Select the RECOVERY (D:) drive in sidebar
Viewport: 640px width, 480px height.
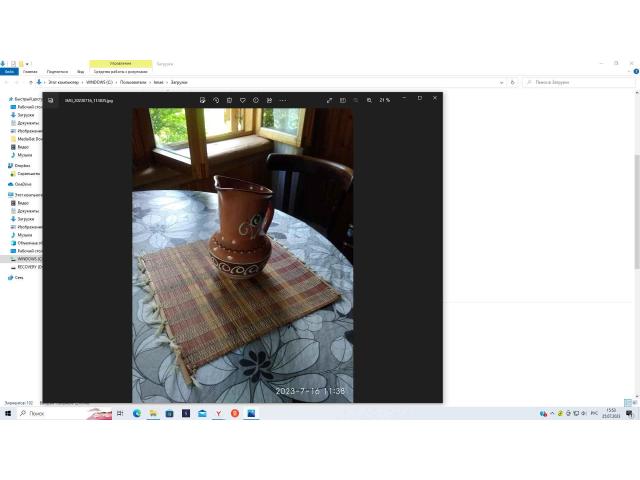pyautogui.click(x=26, y=267)
